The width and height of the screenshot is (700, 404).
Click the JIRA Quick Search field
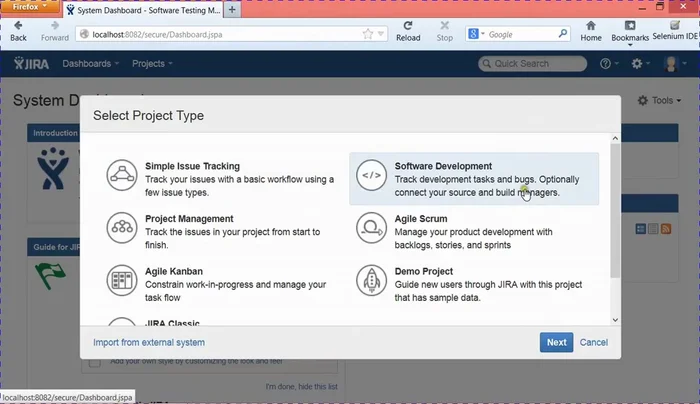[534, 64]
